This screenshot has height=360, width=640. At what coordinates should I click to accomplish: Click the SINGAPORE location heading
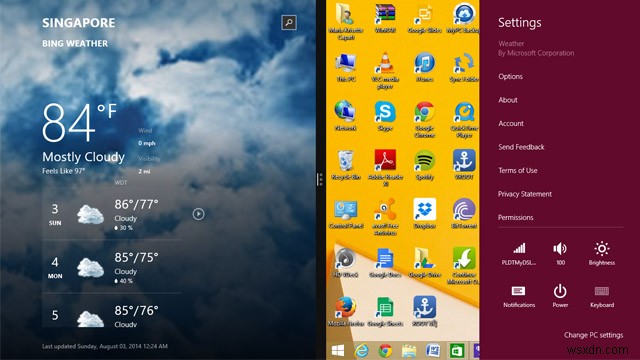tap(78, 23)
